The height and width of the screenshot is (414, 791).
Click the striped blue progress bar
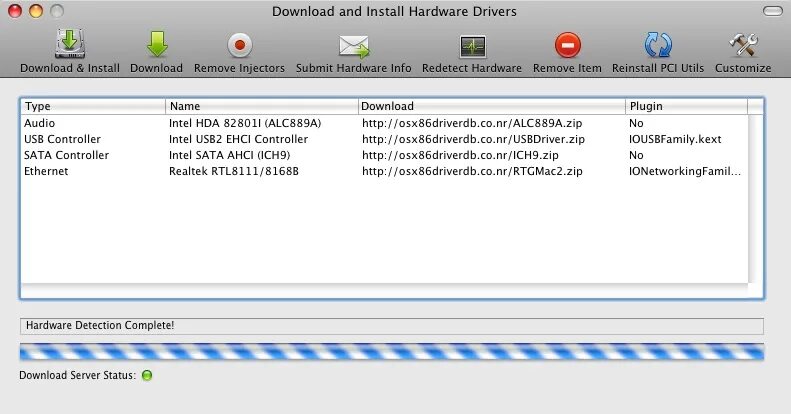tap(391, 352)
